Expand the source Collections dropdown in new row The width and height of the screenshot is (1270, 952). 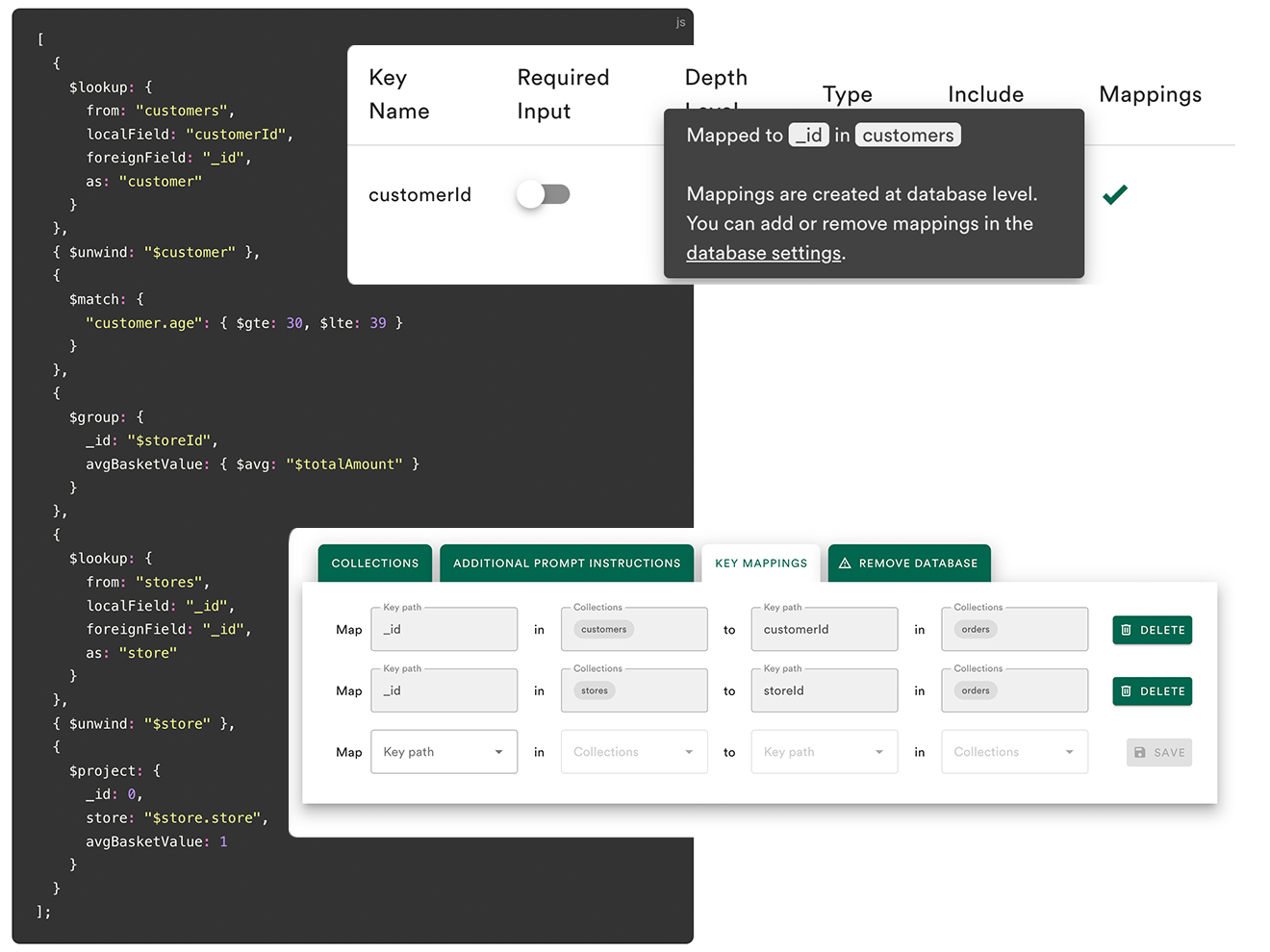[x=633, y=752]
